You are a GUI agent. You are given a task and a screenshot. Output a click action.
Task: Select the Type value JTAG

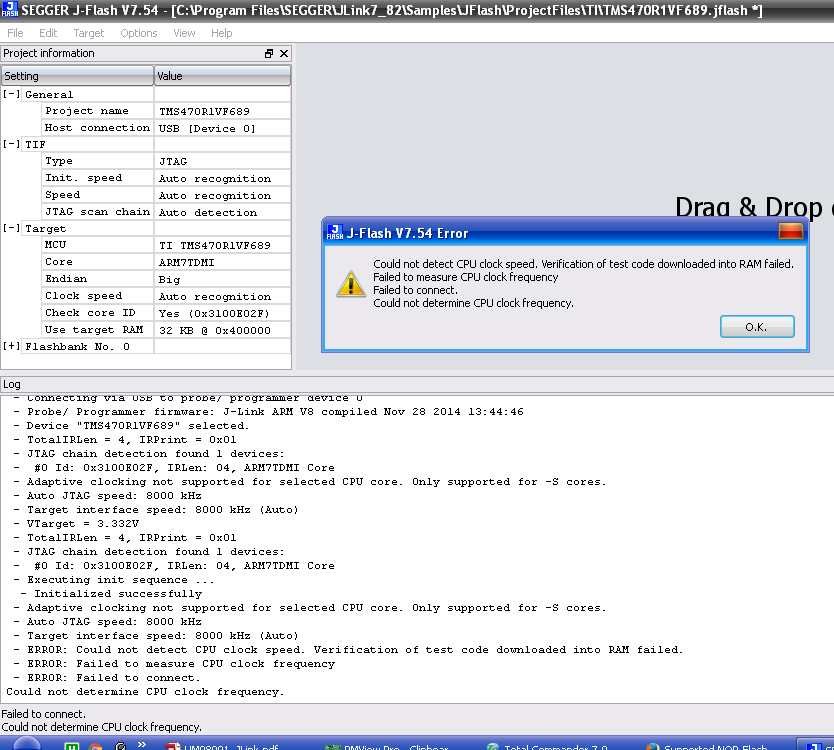point(173,161)
